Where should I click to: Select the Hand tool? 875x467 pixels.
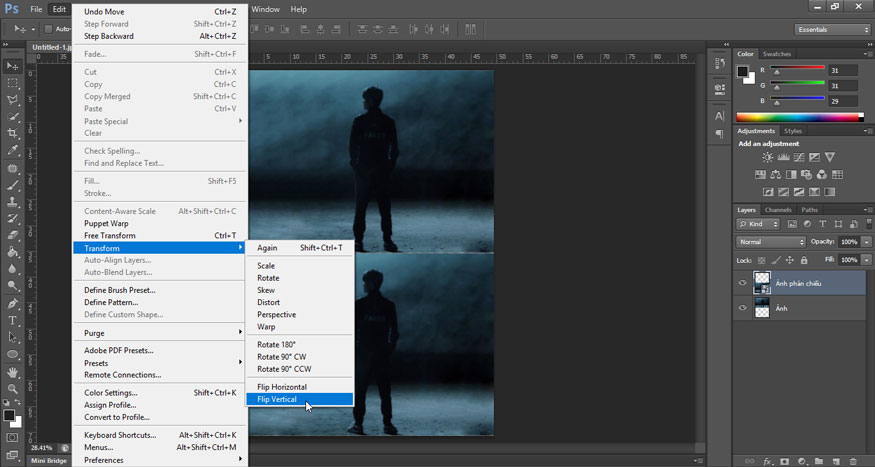(12, 372)
